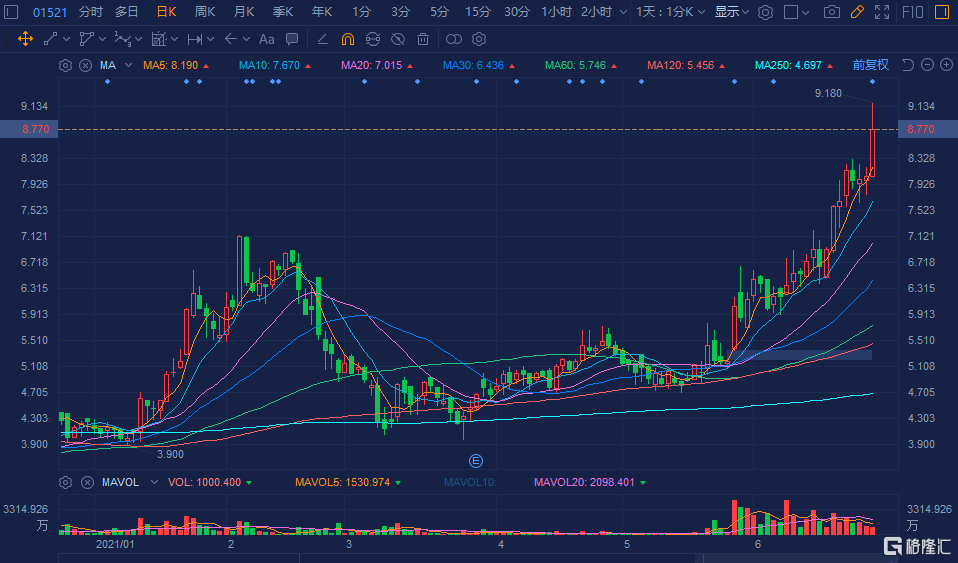The image size is (958, 563).
Task: Open MA indicator settings gear
Action: [66, 65]
